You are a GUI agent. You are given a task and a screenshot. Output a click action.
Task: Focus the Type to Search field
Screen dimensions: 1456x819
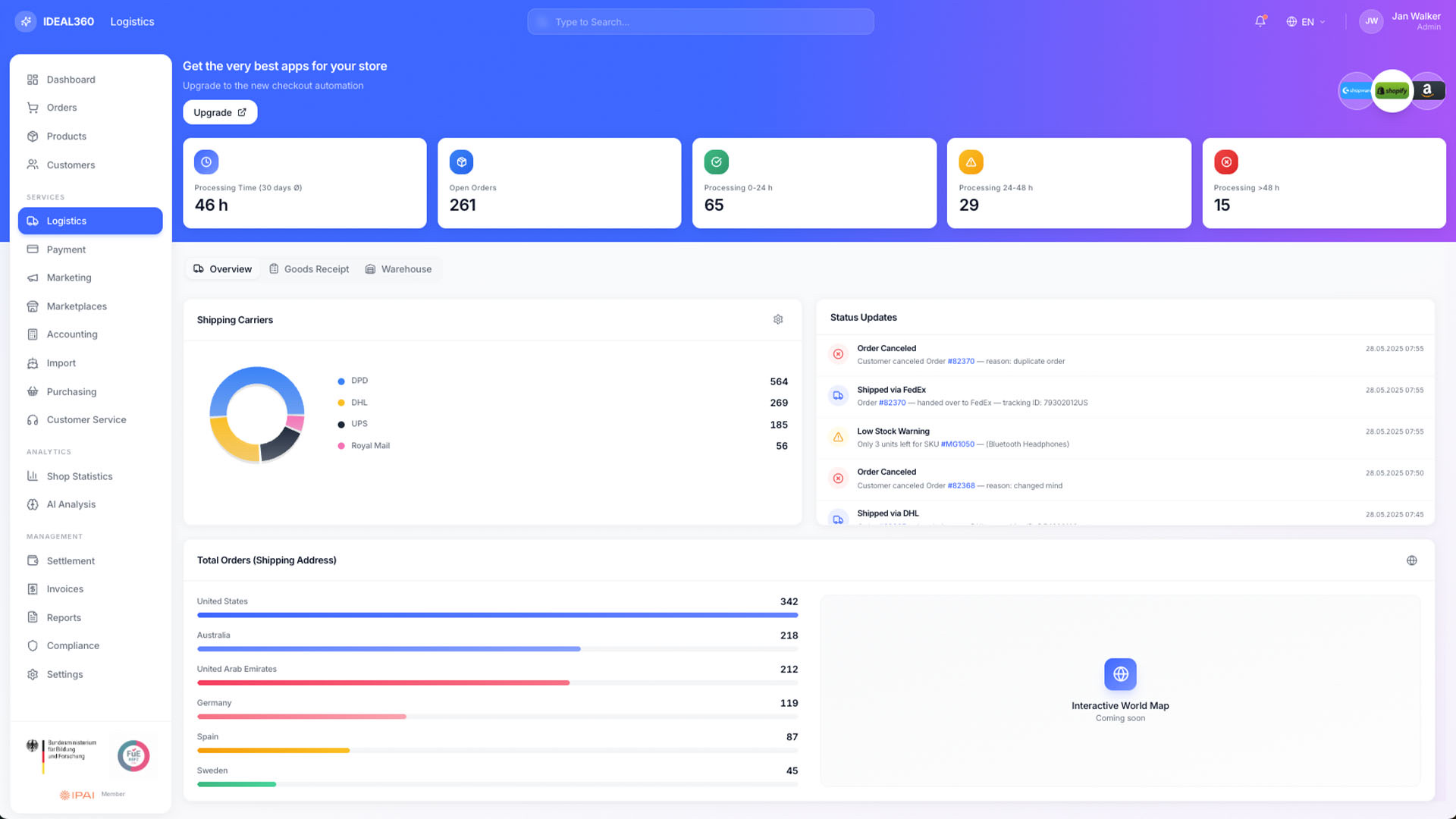pos(701,22)
